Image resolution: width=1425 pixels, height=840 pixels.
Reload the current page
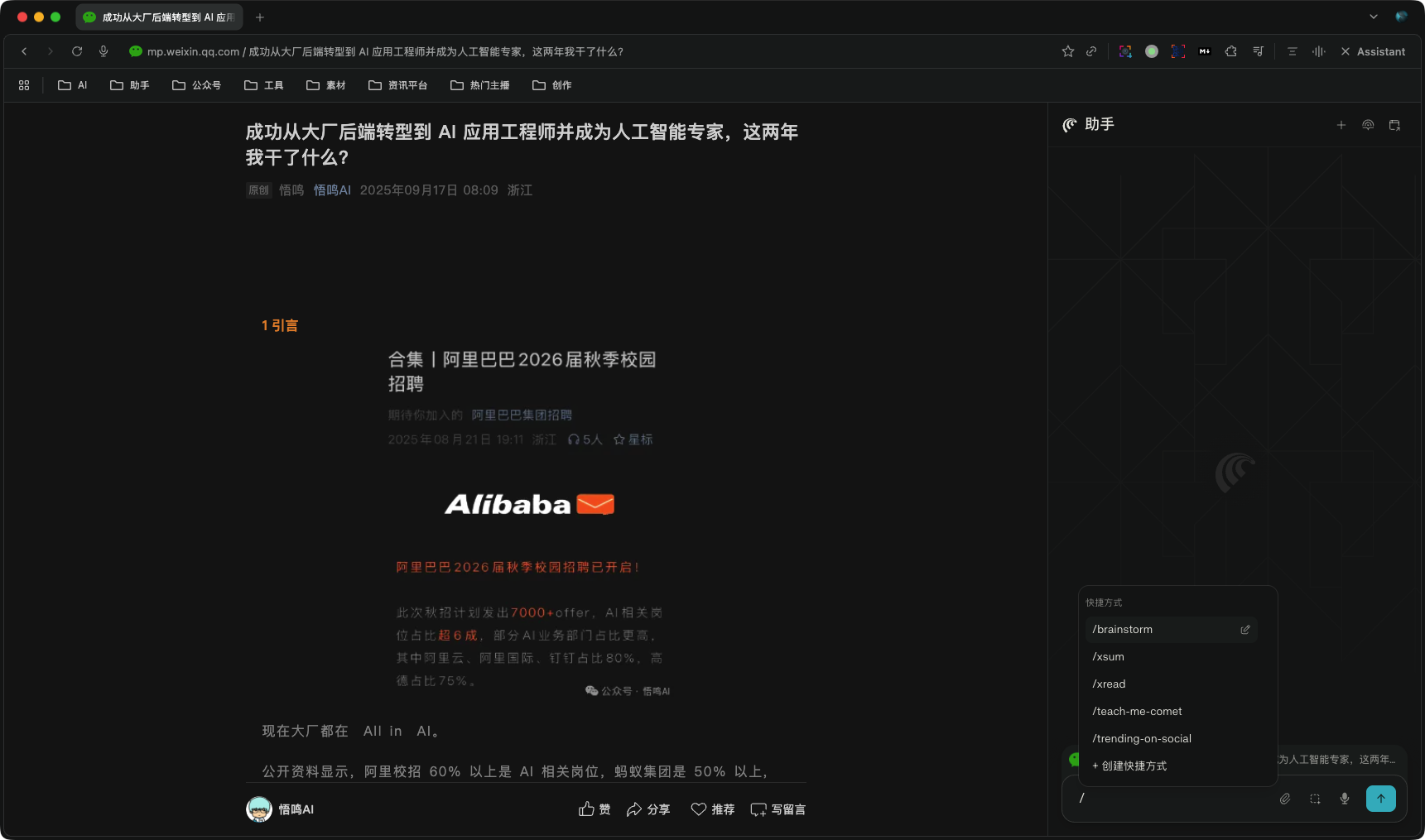pos(77,51)
